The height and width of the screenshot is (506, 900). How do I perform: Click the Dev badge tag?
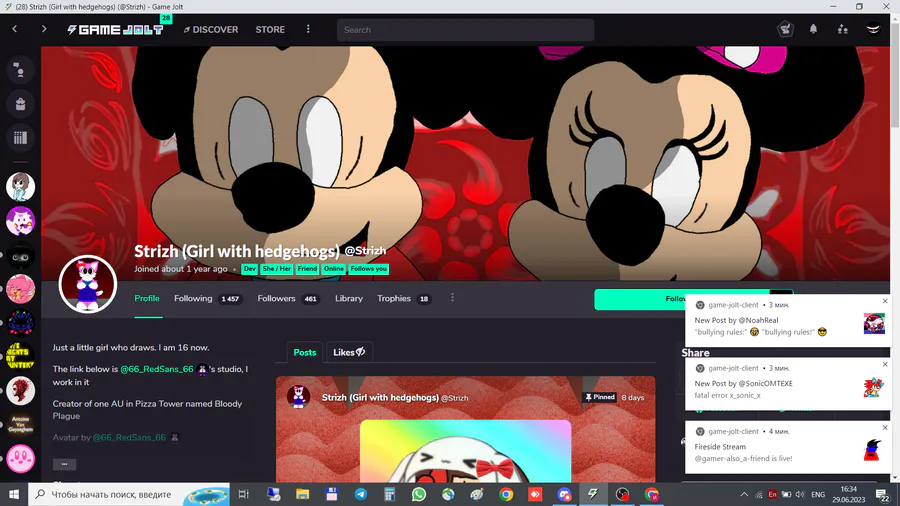[249, 269]
